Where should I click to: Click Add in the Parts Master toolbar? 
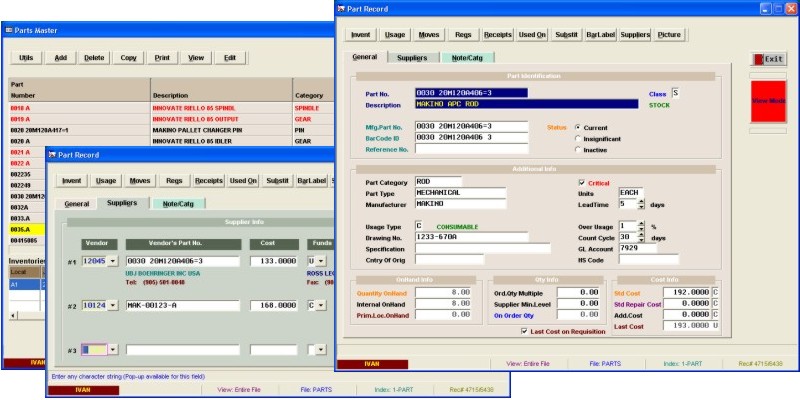(61, 58)
